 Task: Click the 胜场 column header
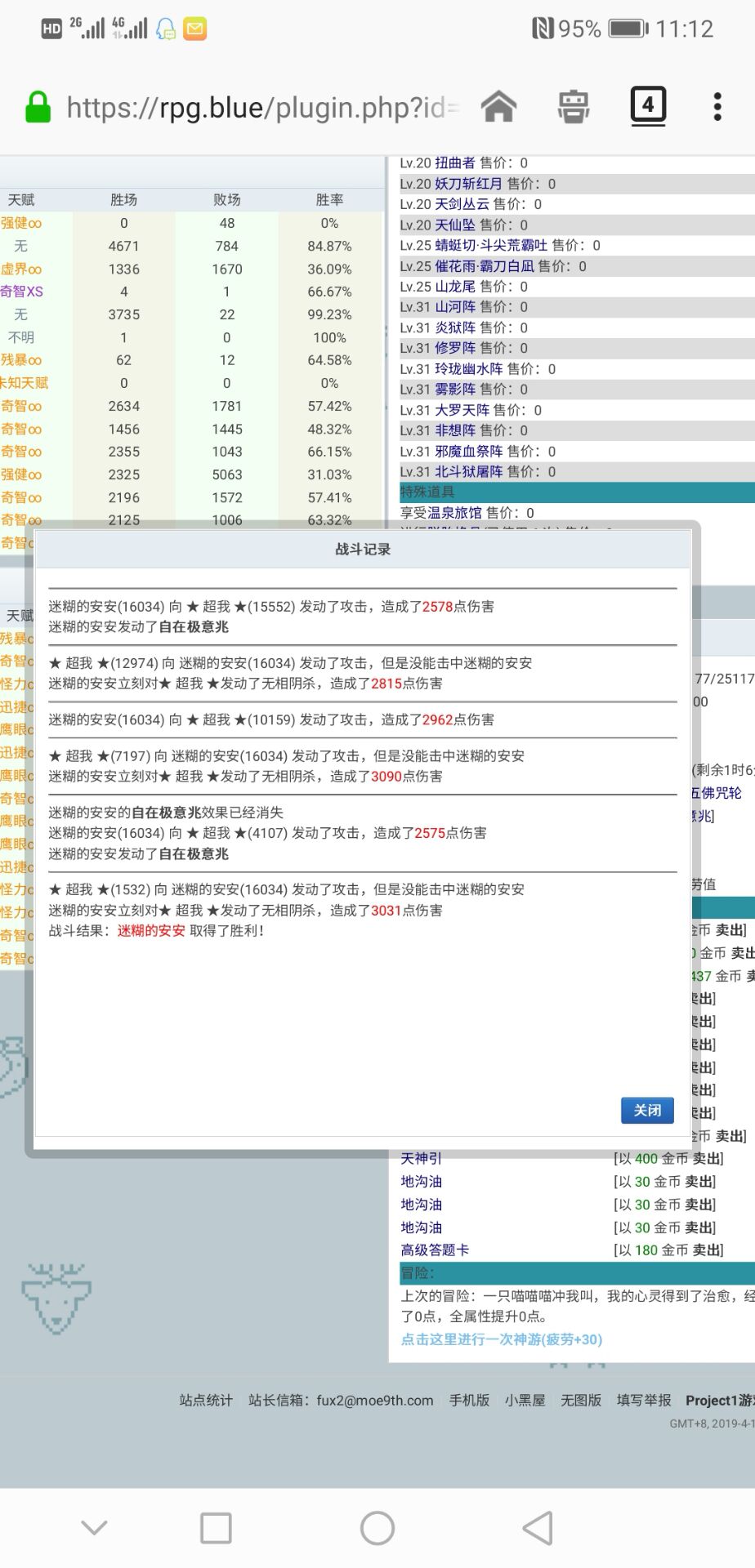124,200
